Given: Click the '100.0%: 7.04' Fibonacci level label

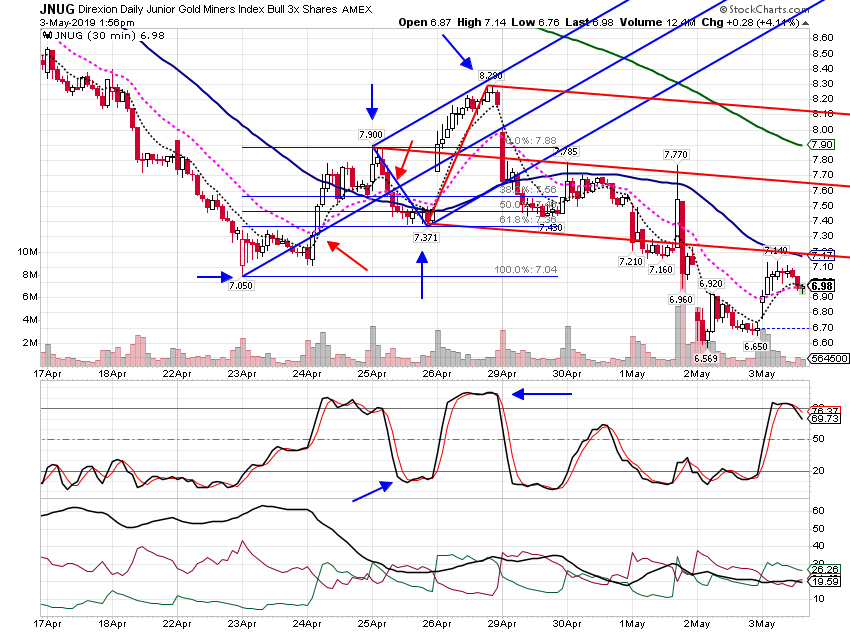Looking at the screenshot, I should (x=525, y=270).
